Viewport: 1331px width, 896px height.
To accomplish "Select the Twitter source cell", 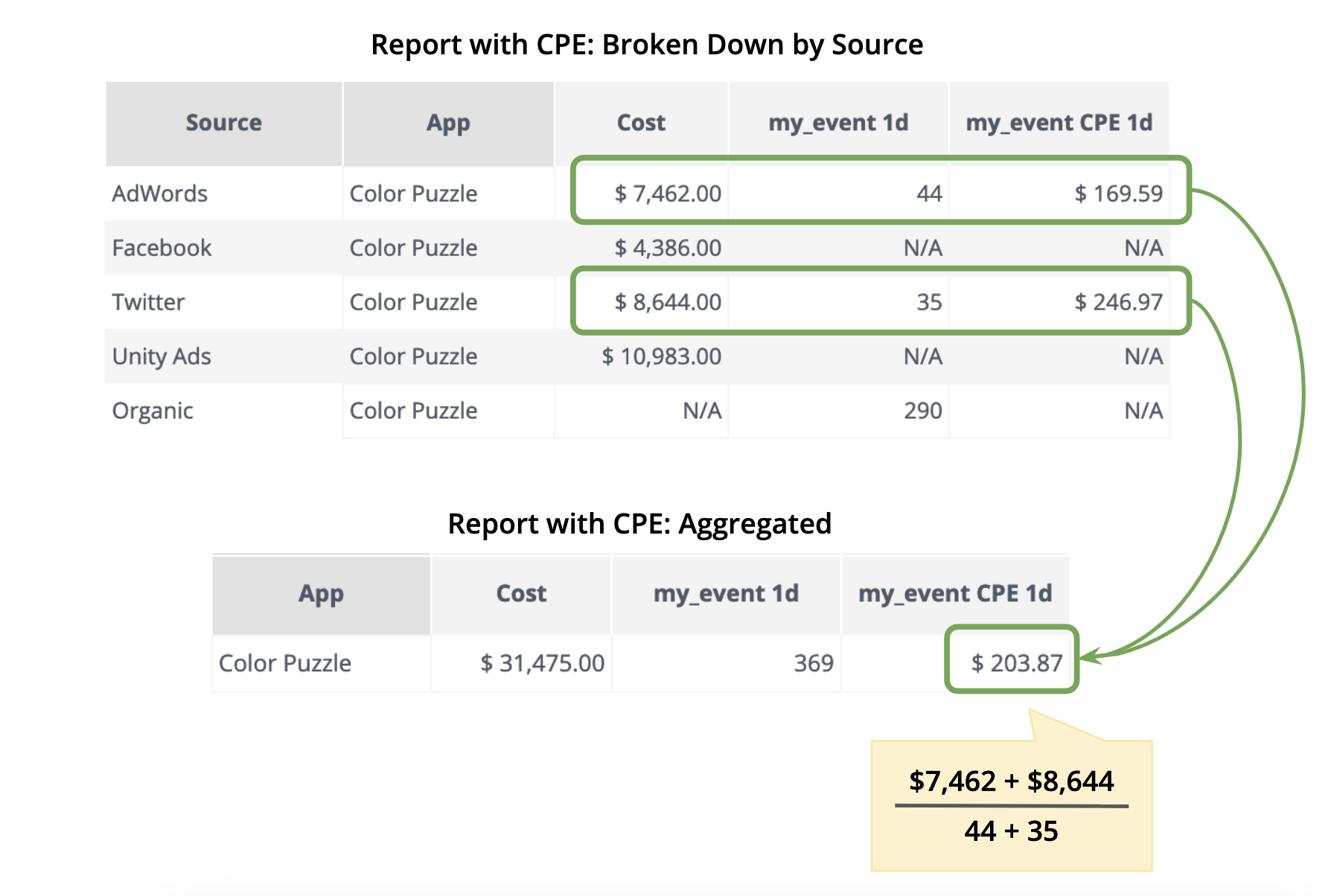I will pyautogui.click(x=148, y=302).
